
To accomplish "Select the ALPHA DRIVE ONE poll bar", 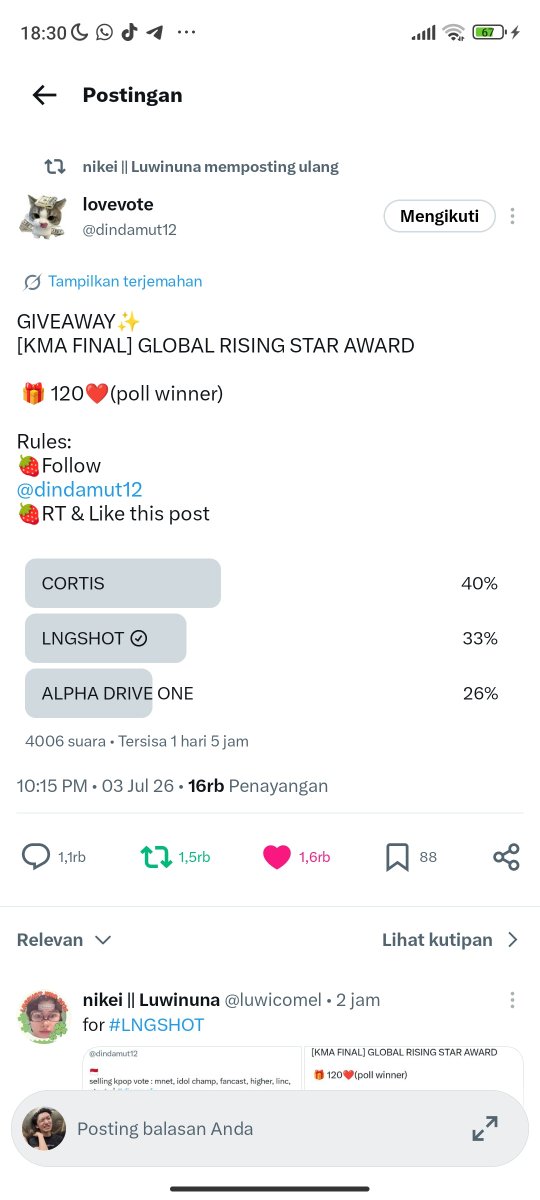I will (261, 693).
